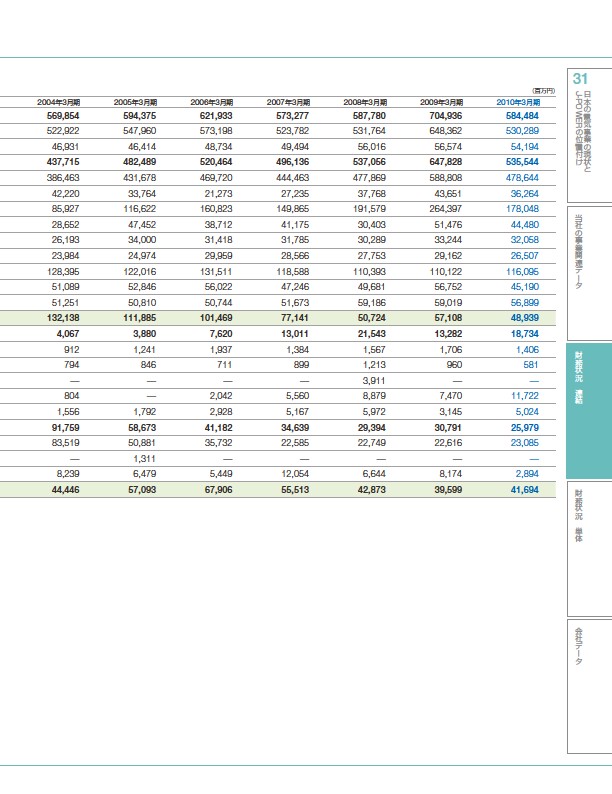Screen dimensions: 612x794
Task: Select the lone value 1,311
Action: pyautogui.click(x=145, y=459)
